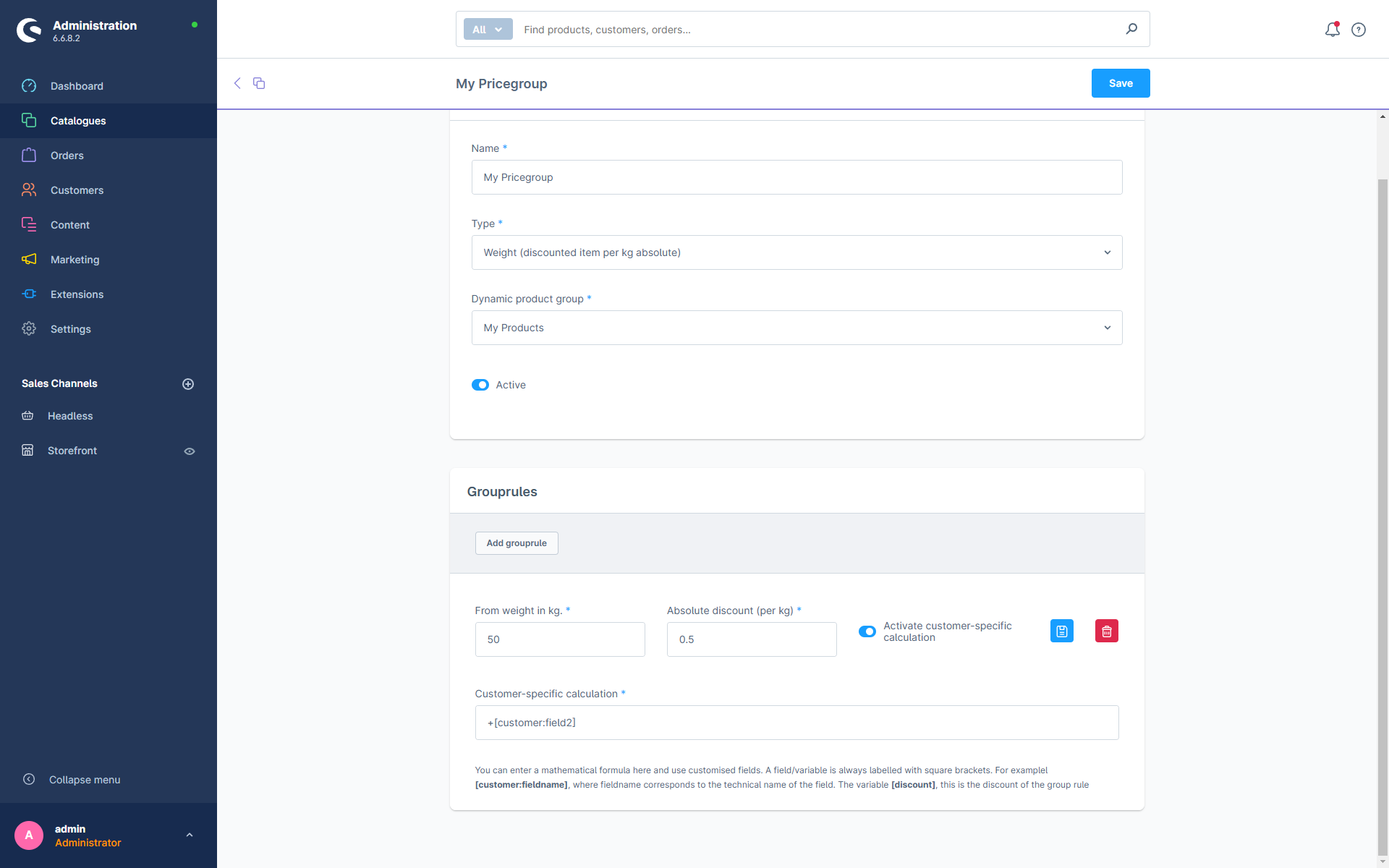Click the vertical page scrollbar

1382,517
